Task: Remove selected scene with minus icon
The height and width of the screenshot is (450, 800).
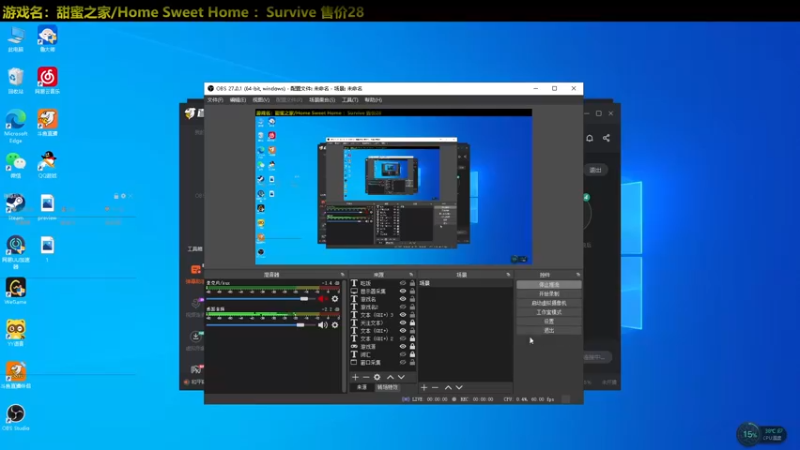Action: coord(435,388)
